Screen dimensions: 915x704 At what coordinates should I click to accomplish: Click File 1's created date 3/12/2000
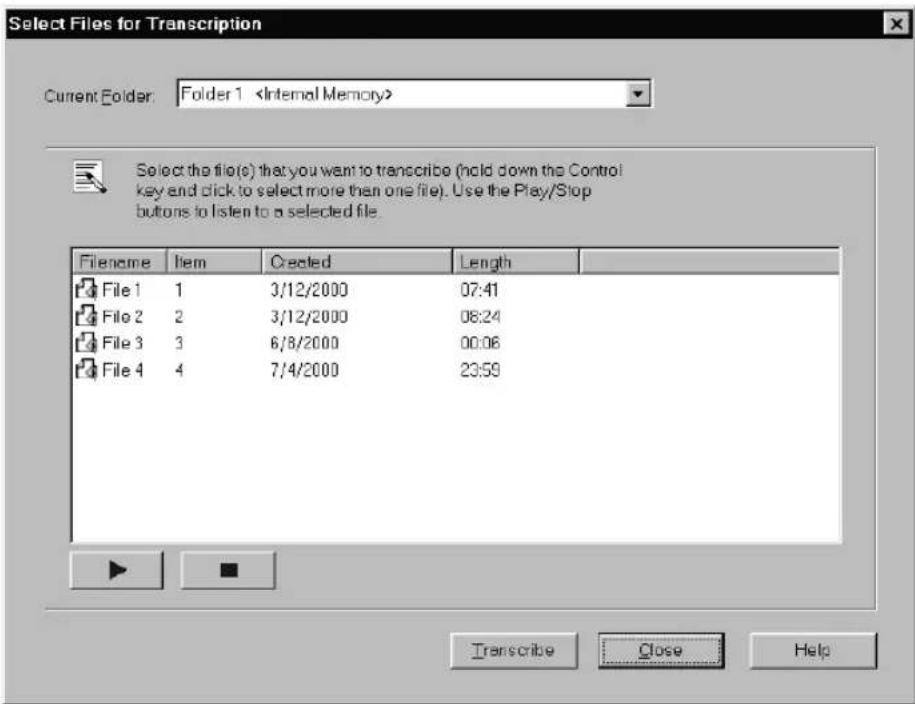(309, 290)
